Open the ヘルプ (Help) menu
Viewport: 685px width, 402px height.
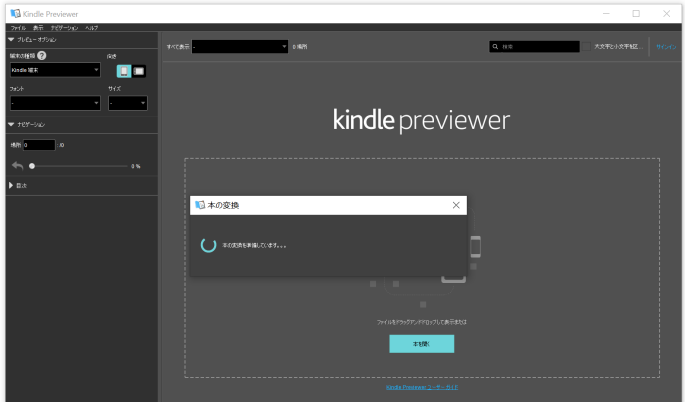[91, 28]
